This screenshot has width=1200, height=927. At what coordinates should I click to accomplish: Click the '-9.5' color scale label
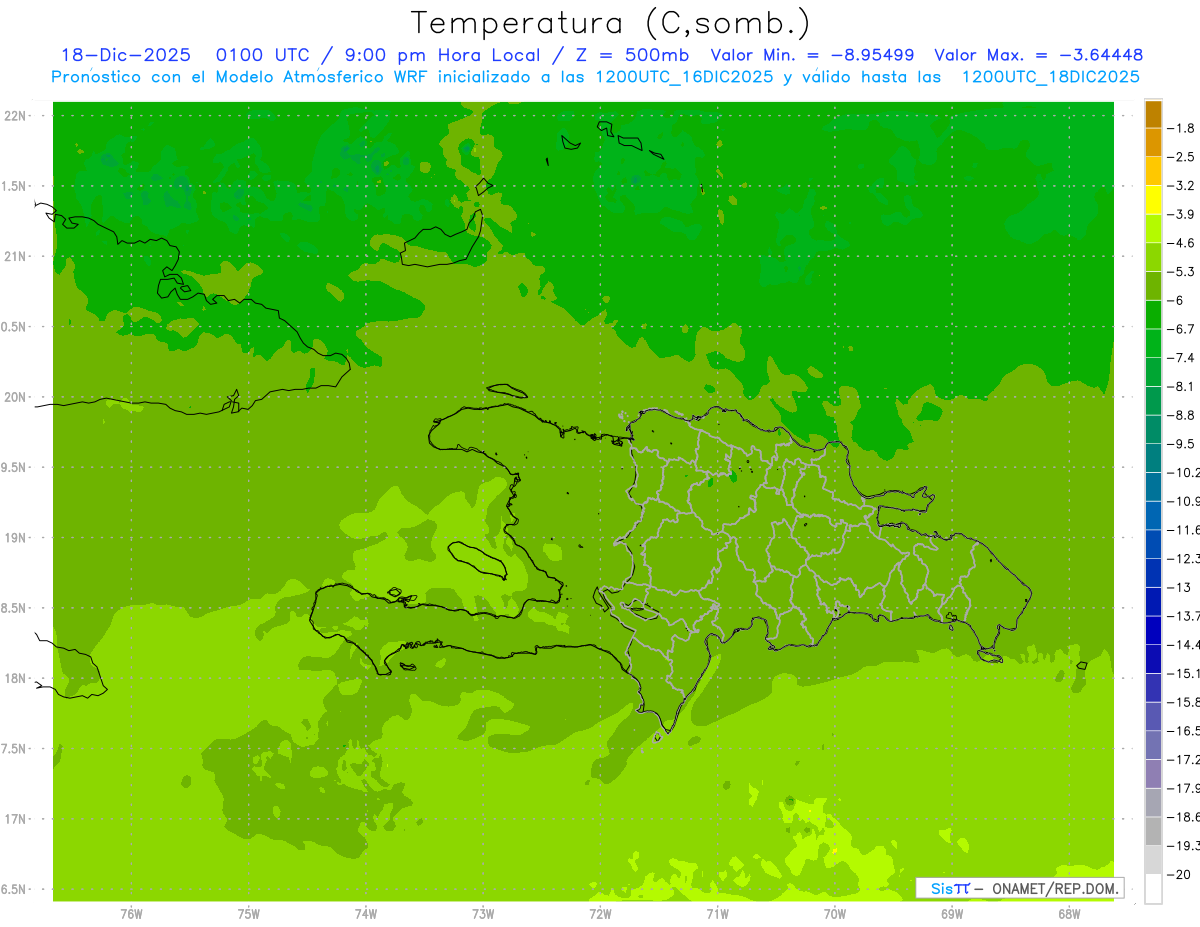(x=1182, y=444)
